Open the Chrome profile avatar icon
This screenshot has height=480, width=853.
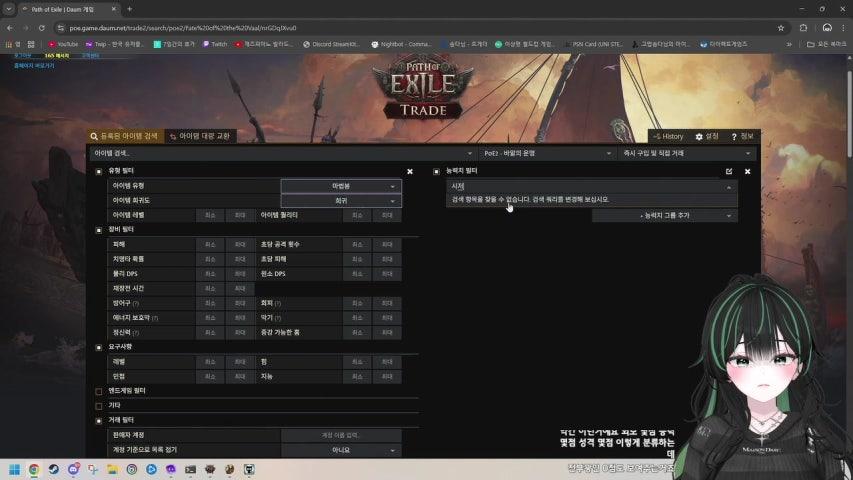coord(827,28)
